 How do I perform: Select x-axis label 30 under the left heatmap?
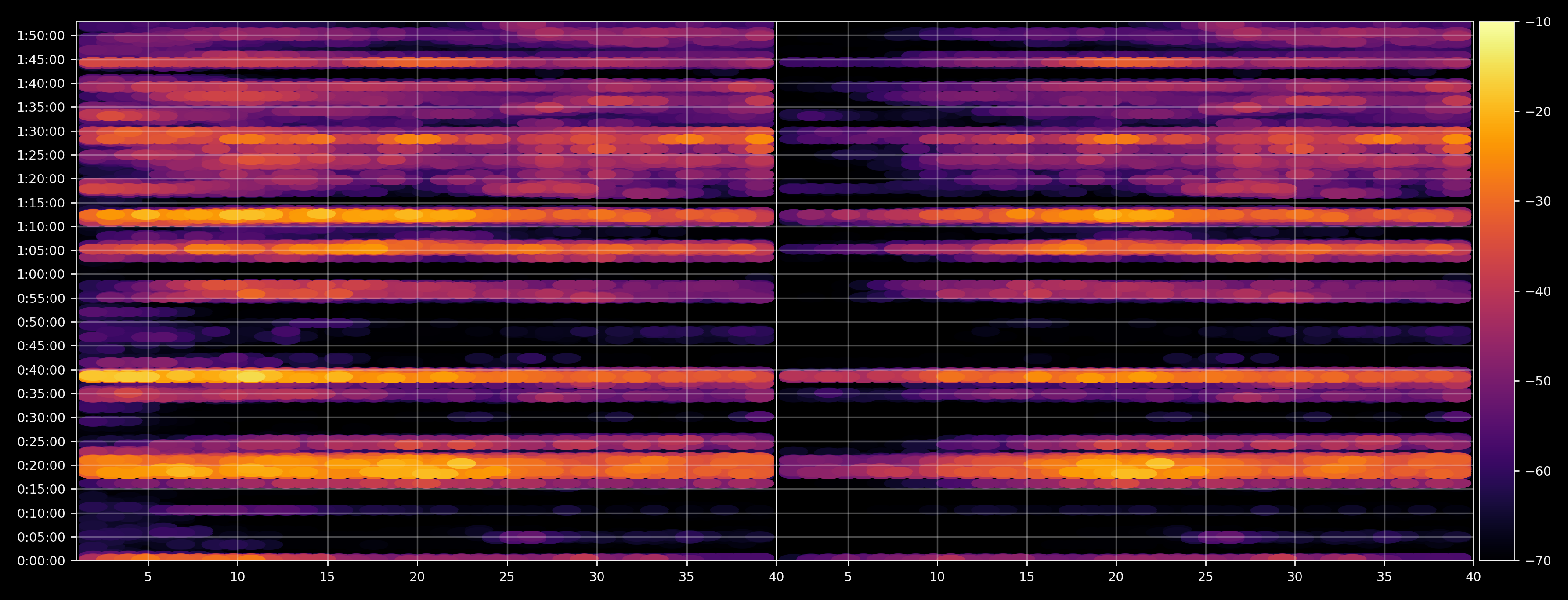(596, 577)
